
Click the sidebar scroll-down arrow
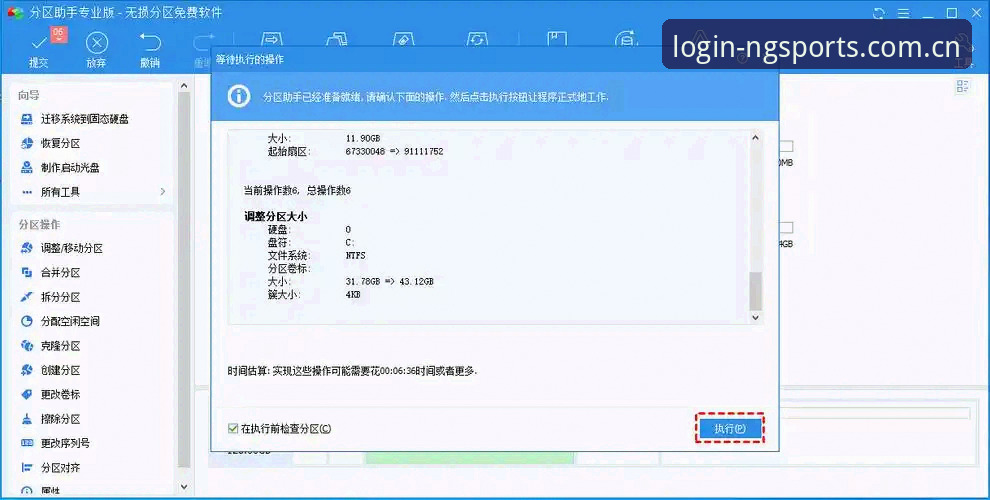184,487
